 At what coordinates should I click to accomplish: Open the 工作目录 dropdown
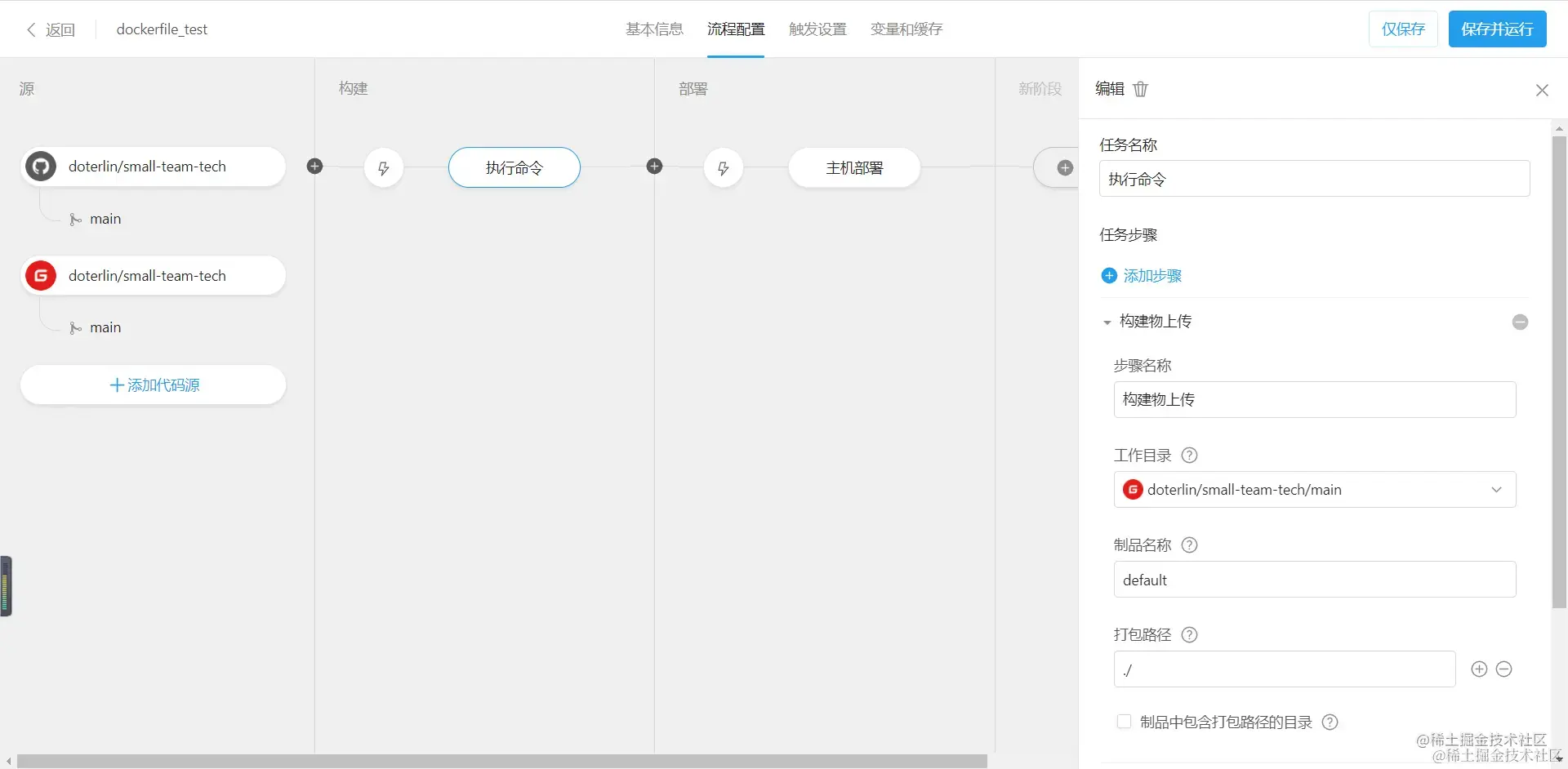[1315, 490]
